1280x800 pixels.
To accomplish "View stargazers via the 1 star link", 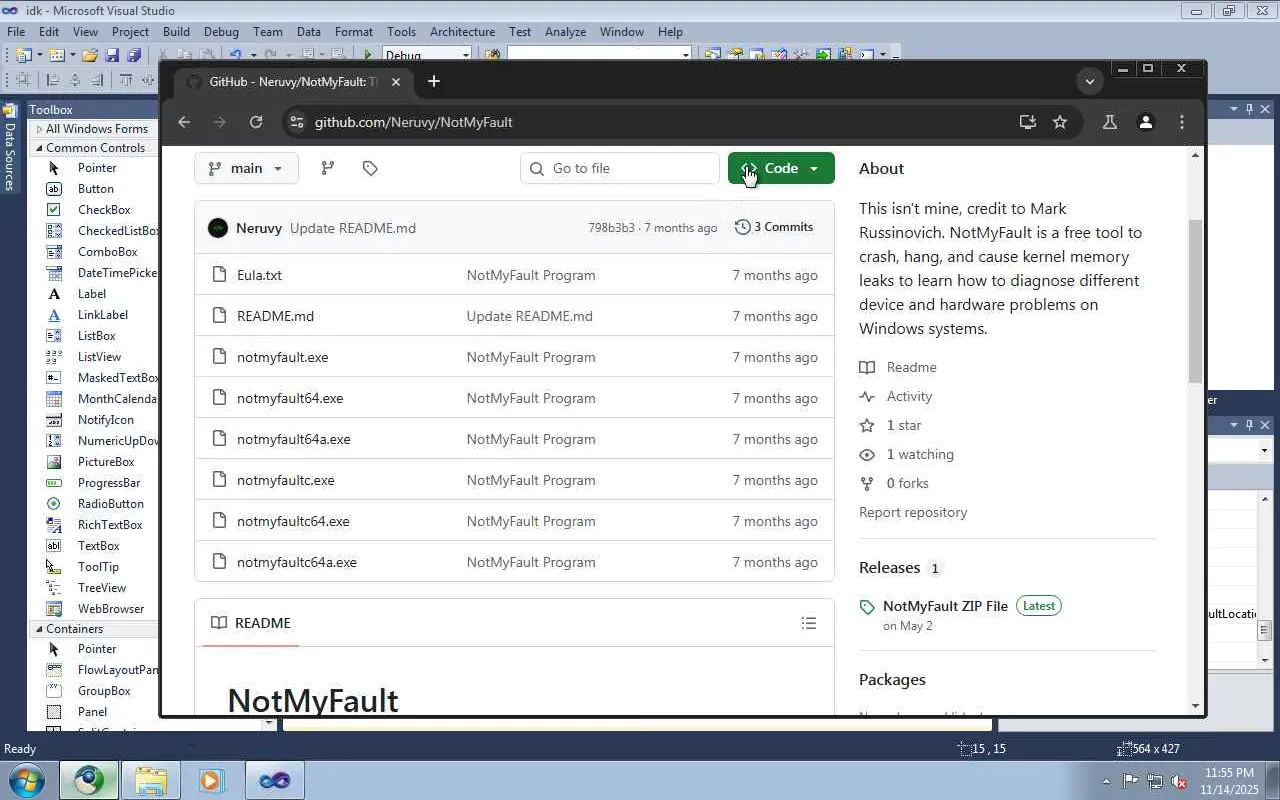I will click(x=903, y=425).
